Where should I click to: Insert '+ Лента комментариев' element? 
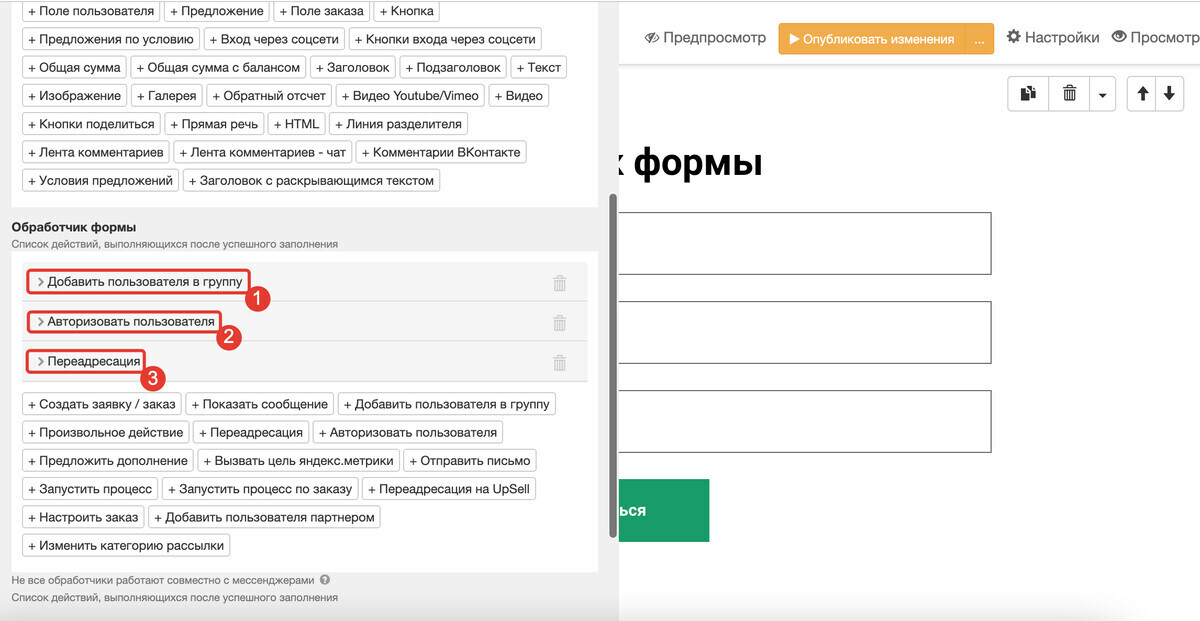pos(95,152)
